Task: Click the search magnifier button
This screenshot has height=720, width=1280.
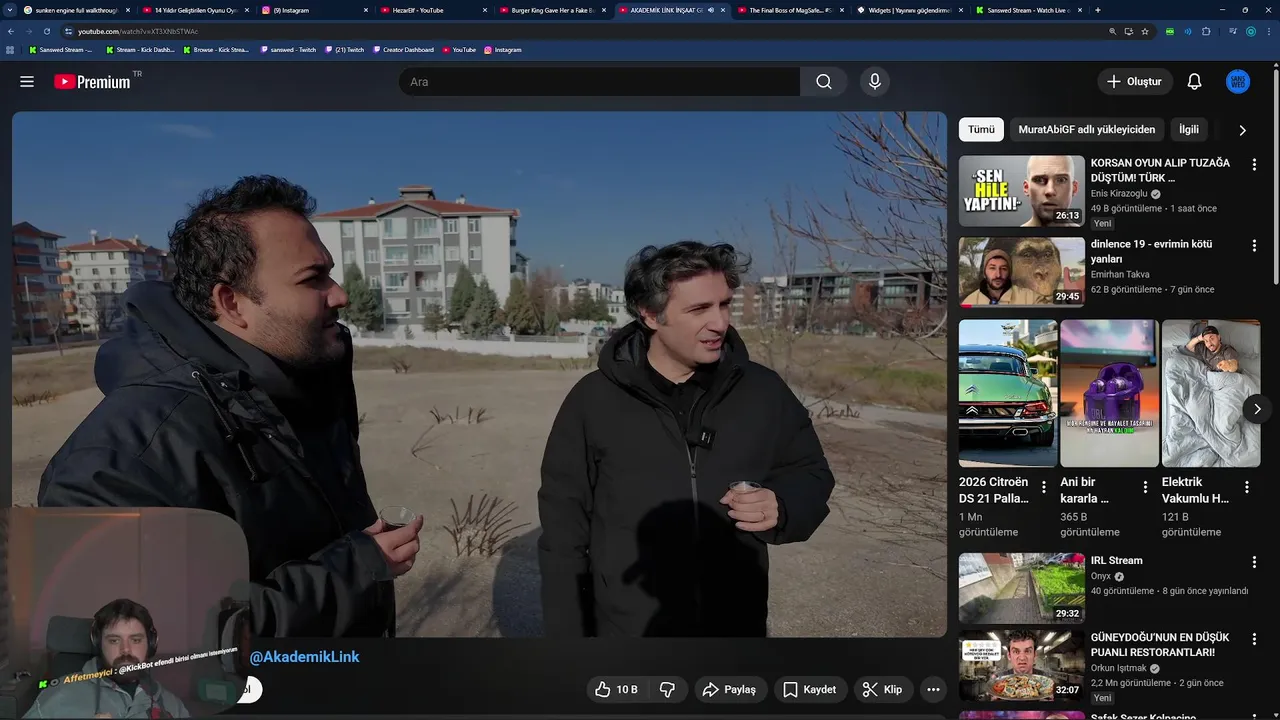Action: click(823, 82)
